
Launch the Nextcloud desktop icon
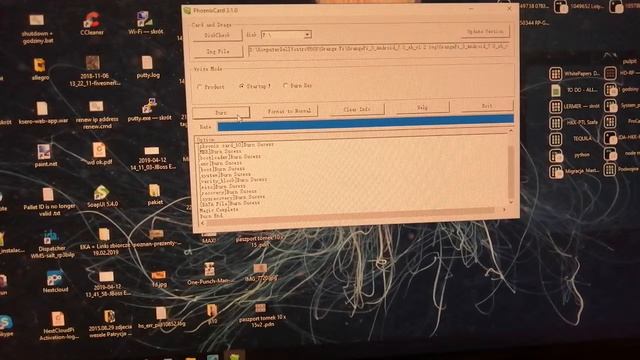point(55,281)
